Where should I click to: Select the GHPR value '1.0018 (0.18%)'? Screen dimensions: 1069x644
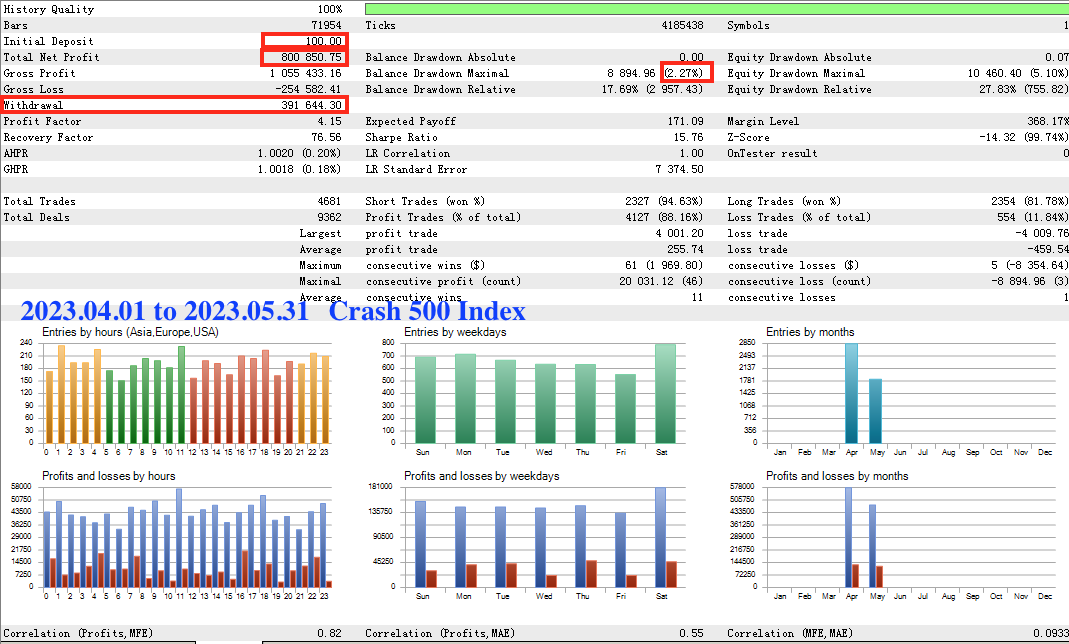(299, 169)
